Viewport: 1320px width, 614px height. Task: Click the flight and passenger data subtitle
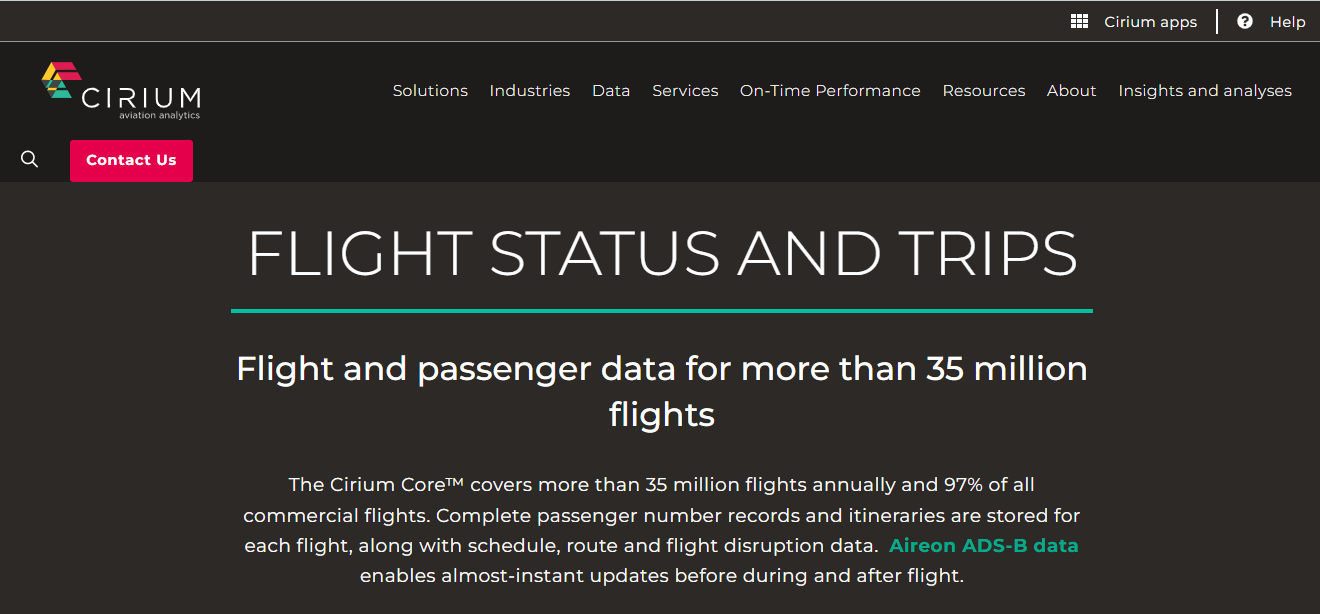tap(661, 392)
